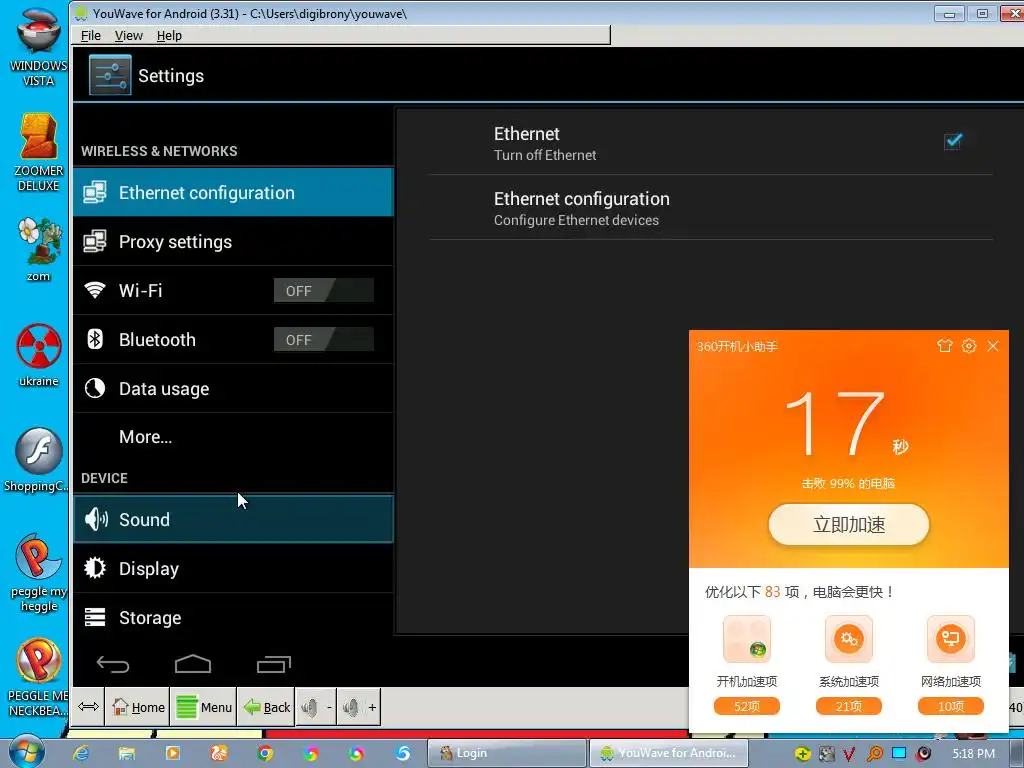Click the 立即加速 speed-up button
Image resolution: width=1024 pixels, height=768 pixels.
[849, 524]
